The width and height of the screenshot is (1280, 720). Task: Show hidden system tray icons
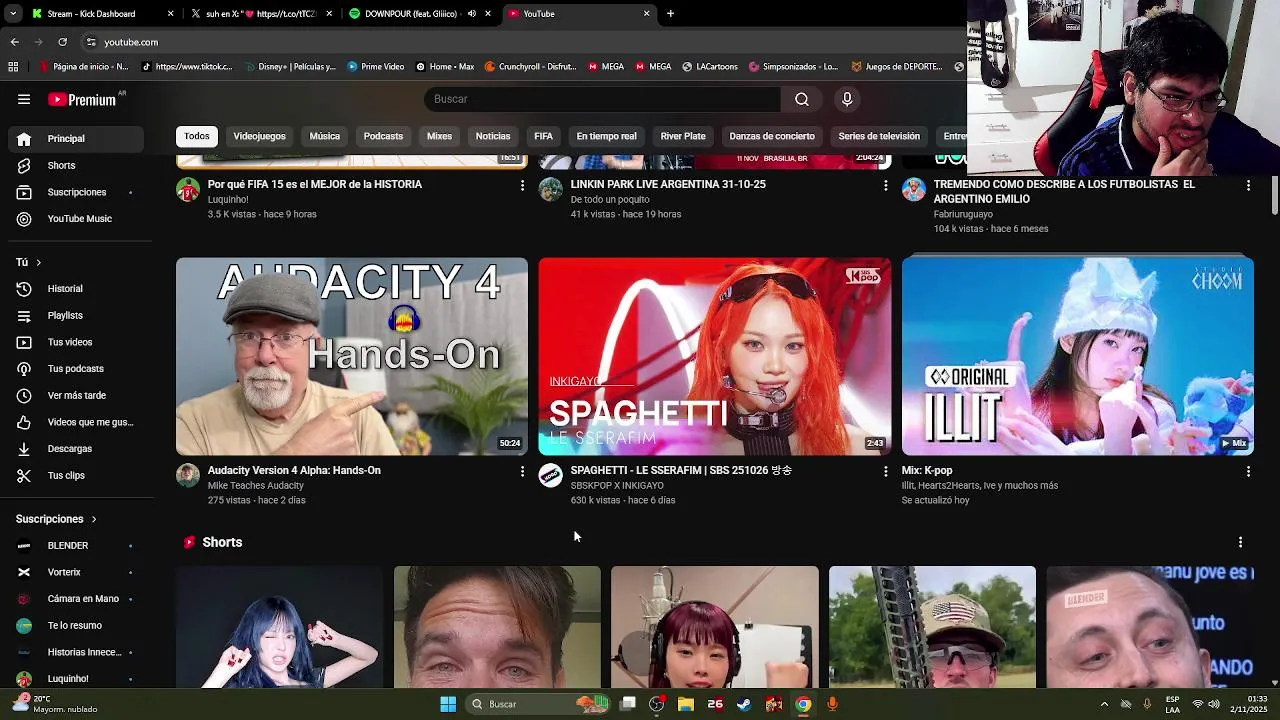click(1104, 704)
